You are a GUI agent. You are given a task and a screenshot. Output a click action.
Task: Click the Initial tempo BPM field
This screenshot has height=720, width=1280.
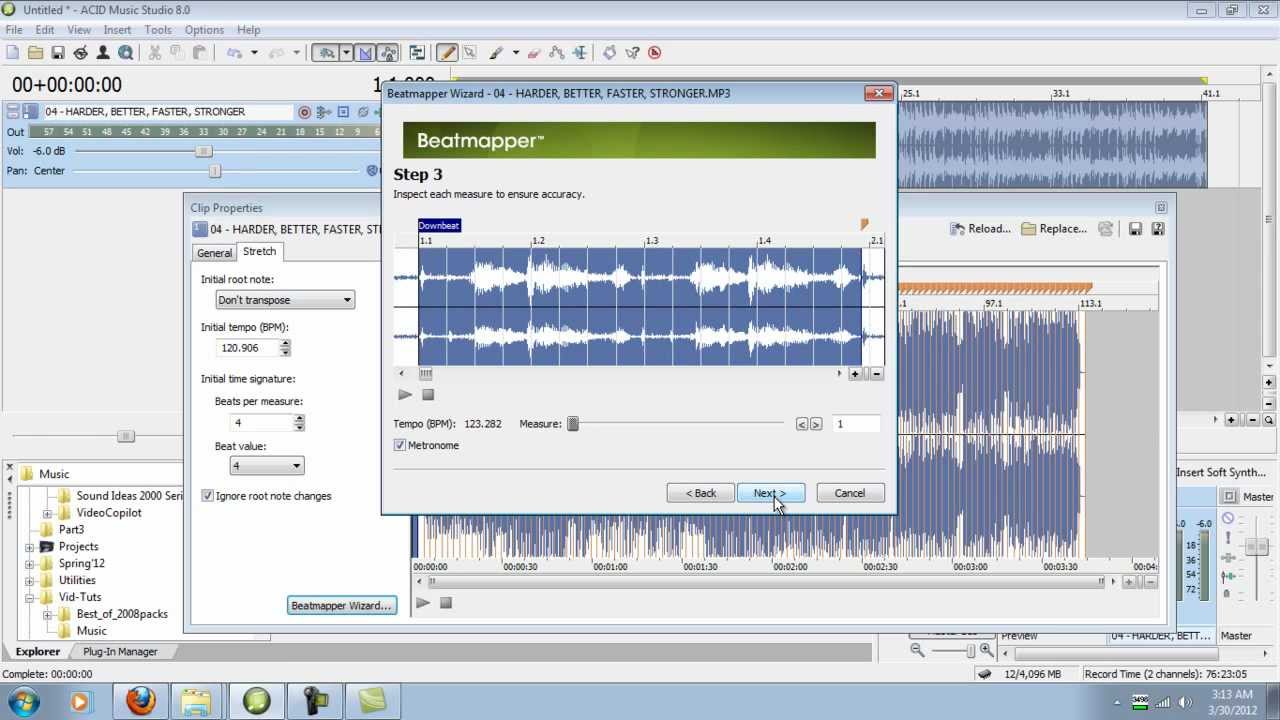pos(248,348)
